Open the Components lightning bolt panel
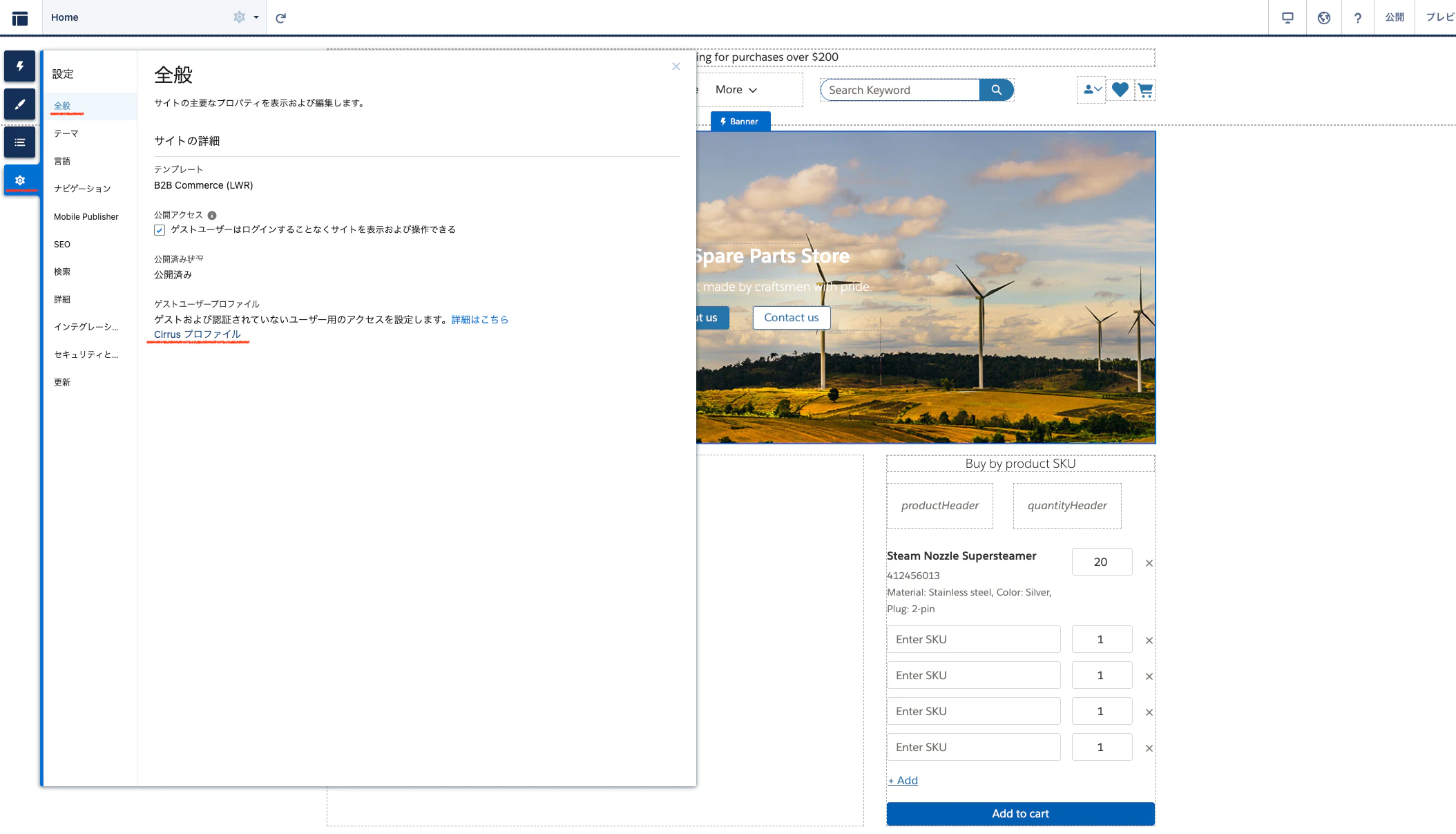Viewport: 1456px width, 834px height. point(20,66)
